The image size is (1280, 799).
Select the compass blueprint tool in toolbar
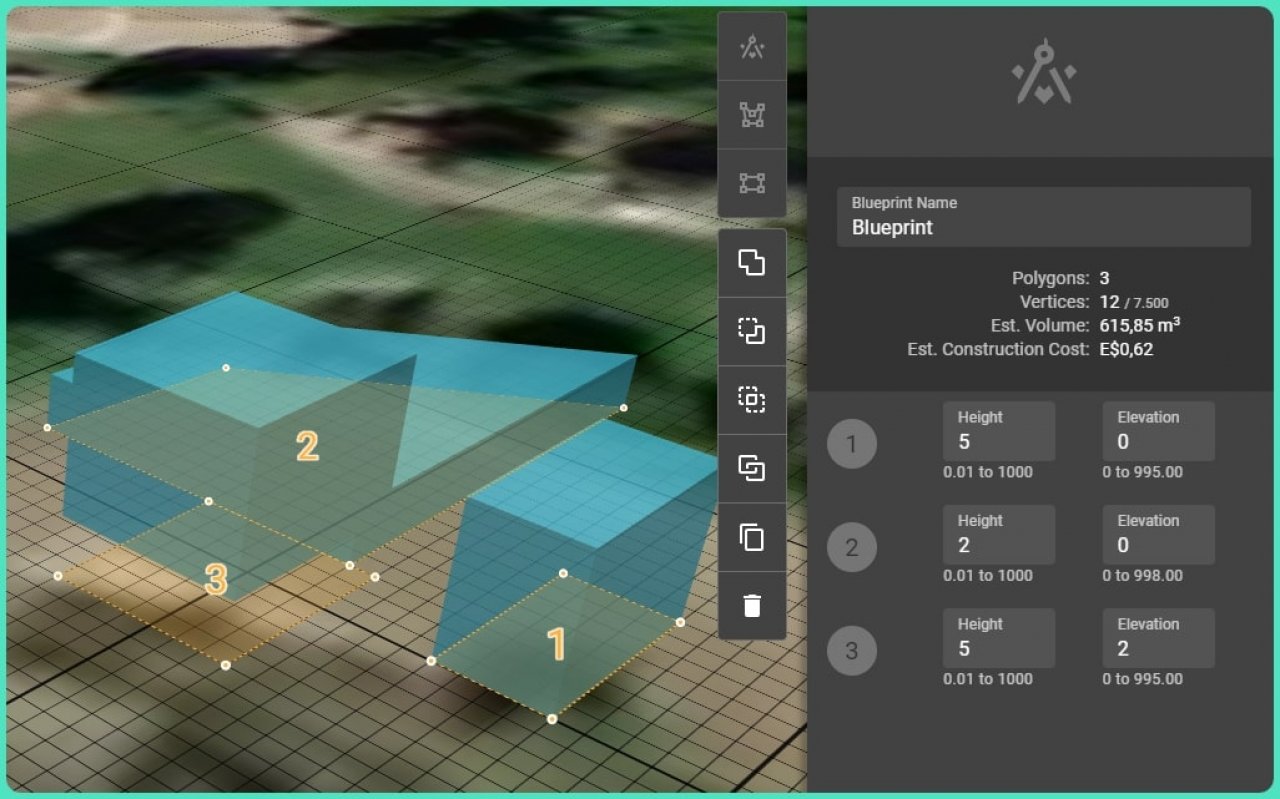pyautogui.click(x=752, y=47)
